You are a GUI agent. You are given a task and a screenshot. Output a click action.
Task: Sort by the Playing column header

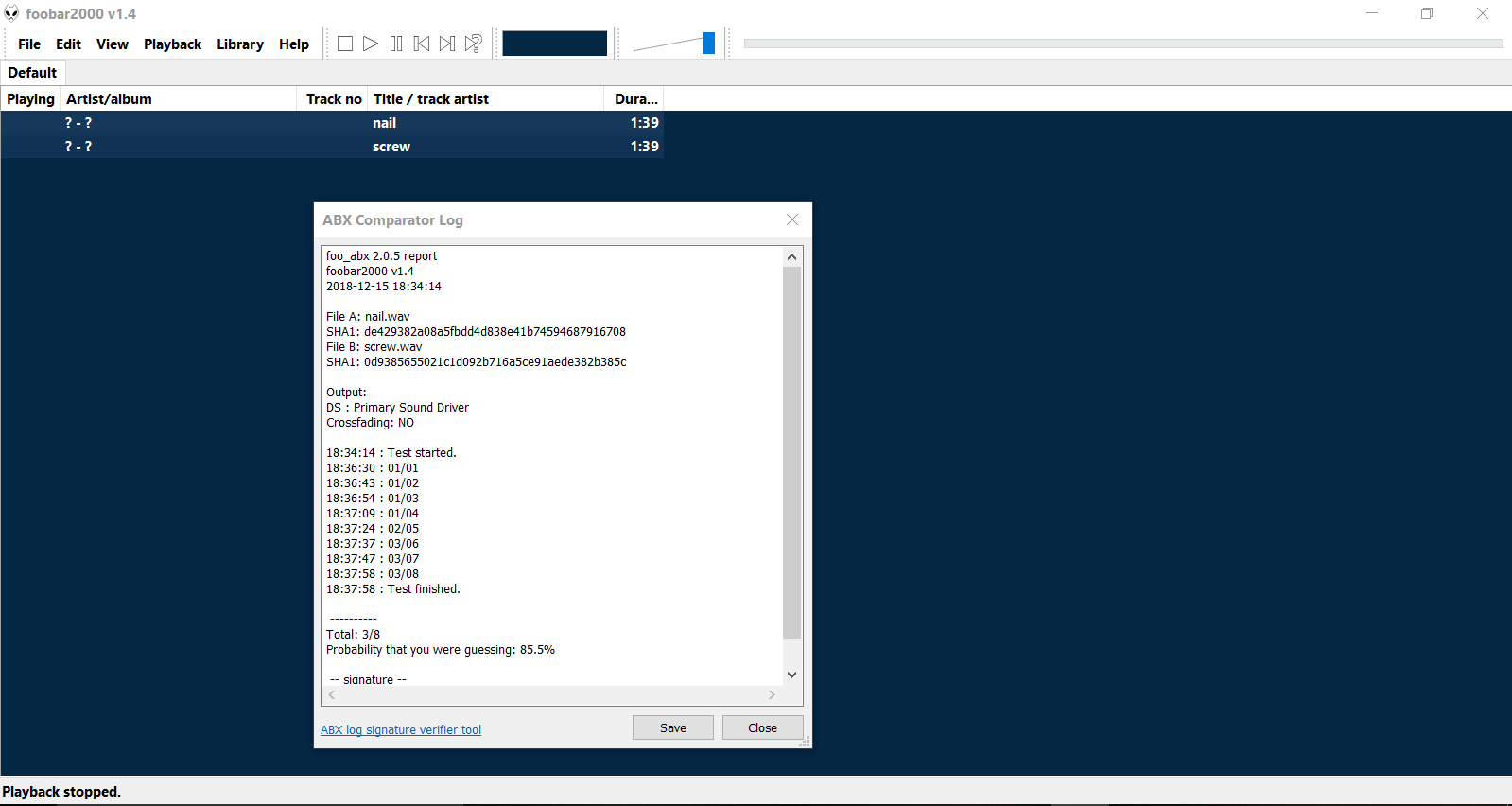coord(30,99)
